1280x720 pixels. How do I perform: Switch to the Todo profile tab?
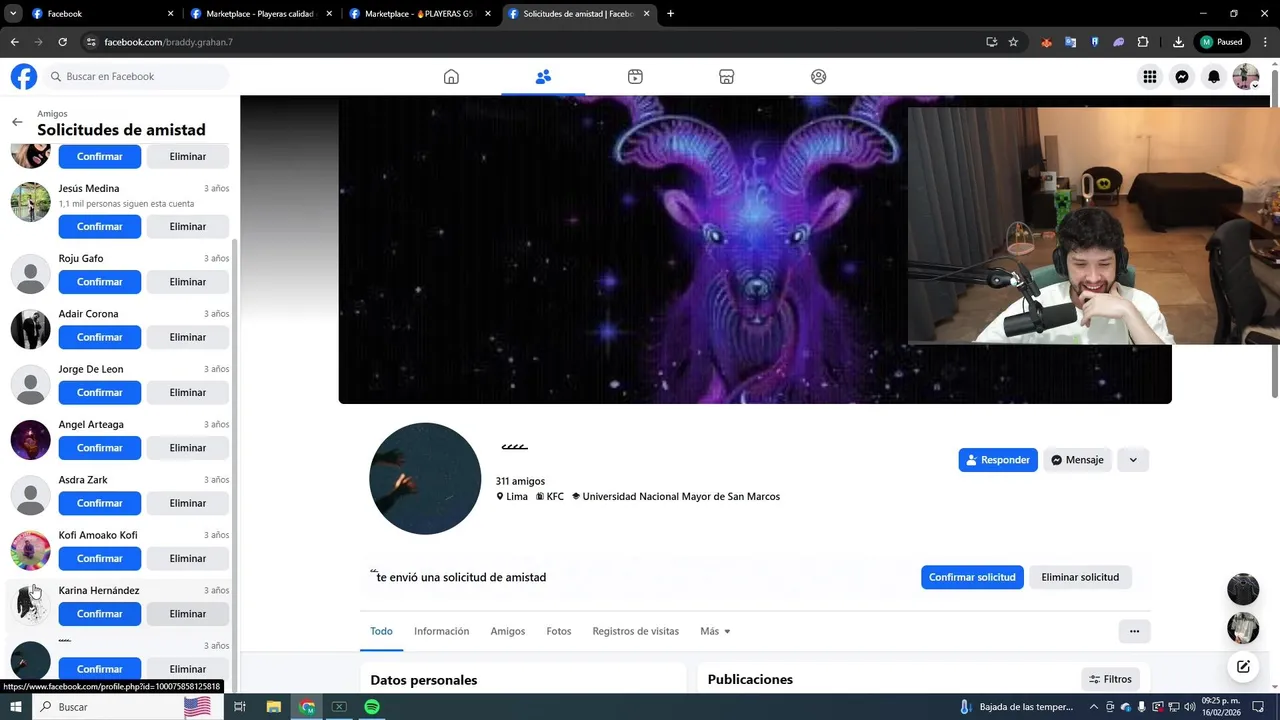[381, 632]
